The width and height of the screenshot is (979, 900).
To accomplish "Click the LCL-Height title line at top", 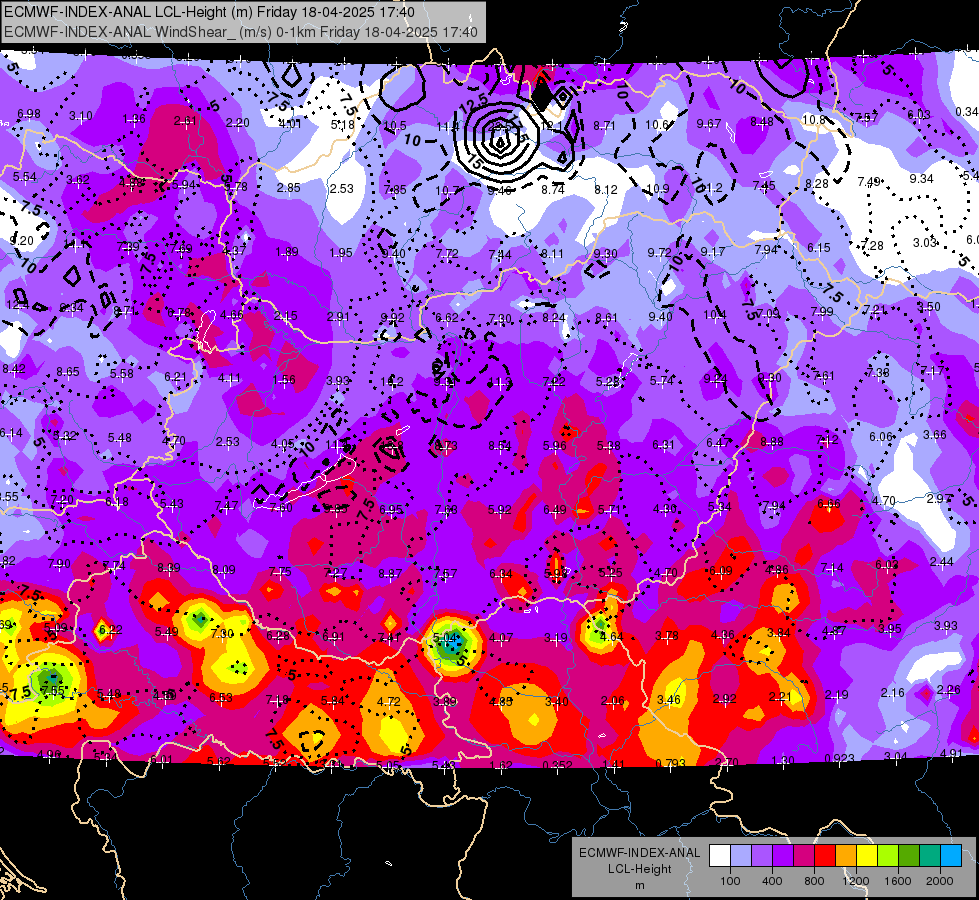I will coord(209,12).
